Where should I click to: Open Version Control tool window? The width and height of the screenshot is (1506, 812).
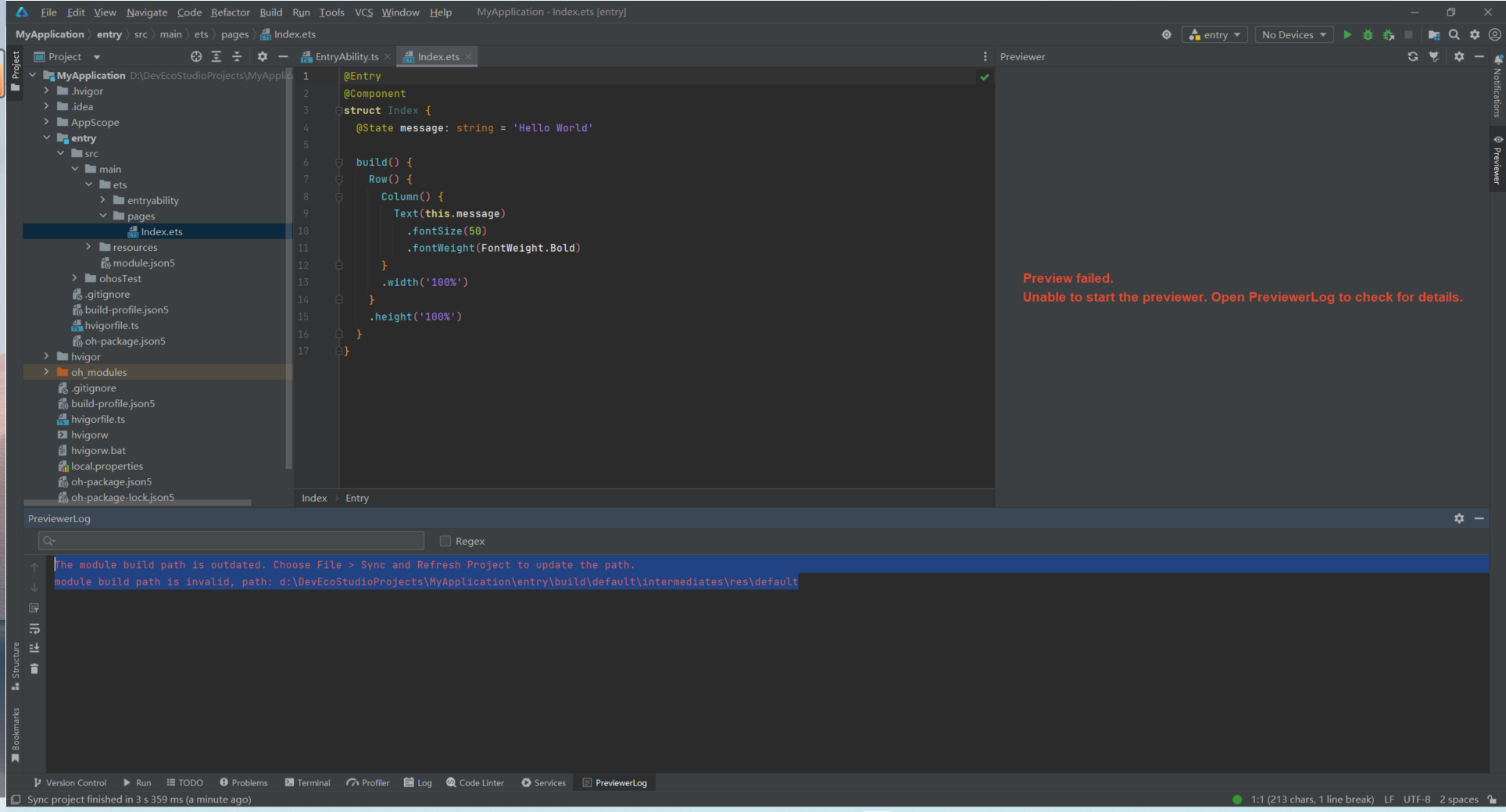[70, 782]
